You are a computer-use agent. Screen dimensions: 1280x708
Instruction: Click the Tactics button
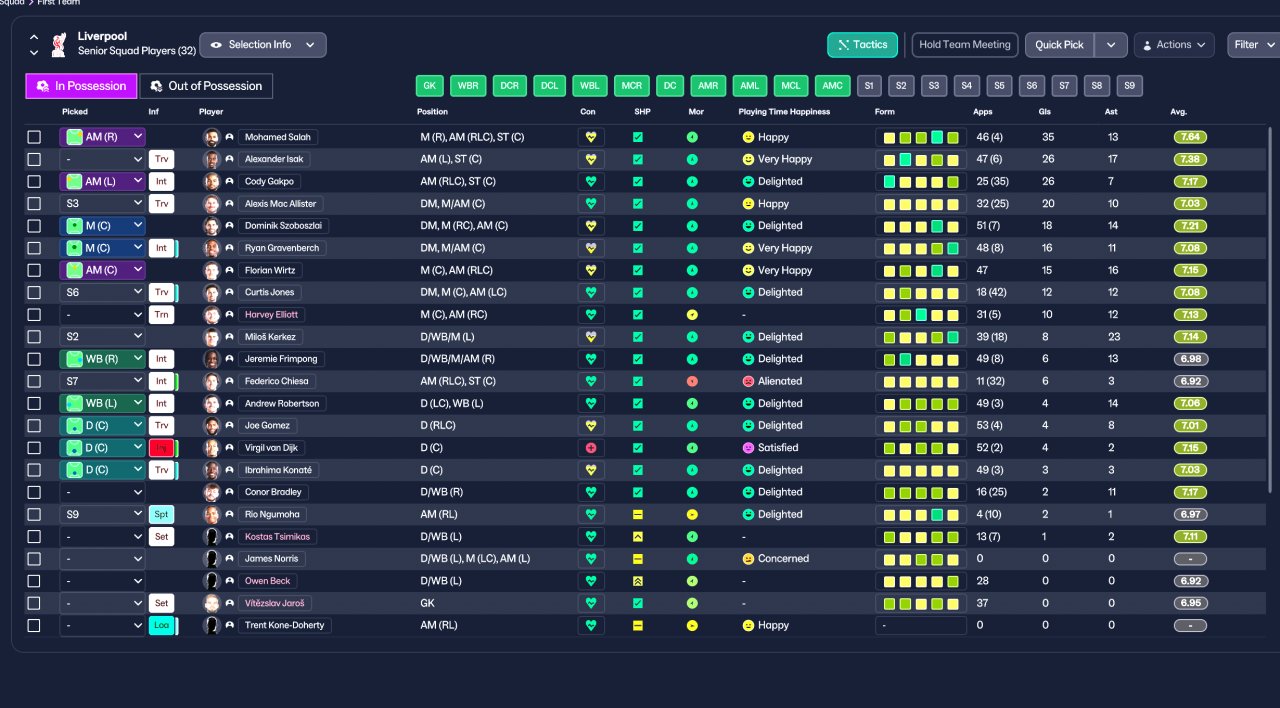click(x=862, y=45)
